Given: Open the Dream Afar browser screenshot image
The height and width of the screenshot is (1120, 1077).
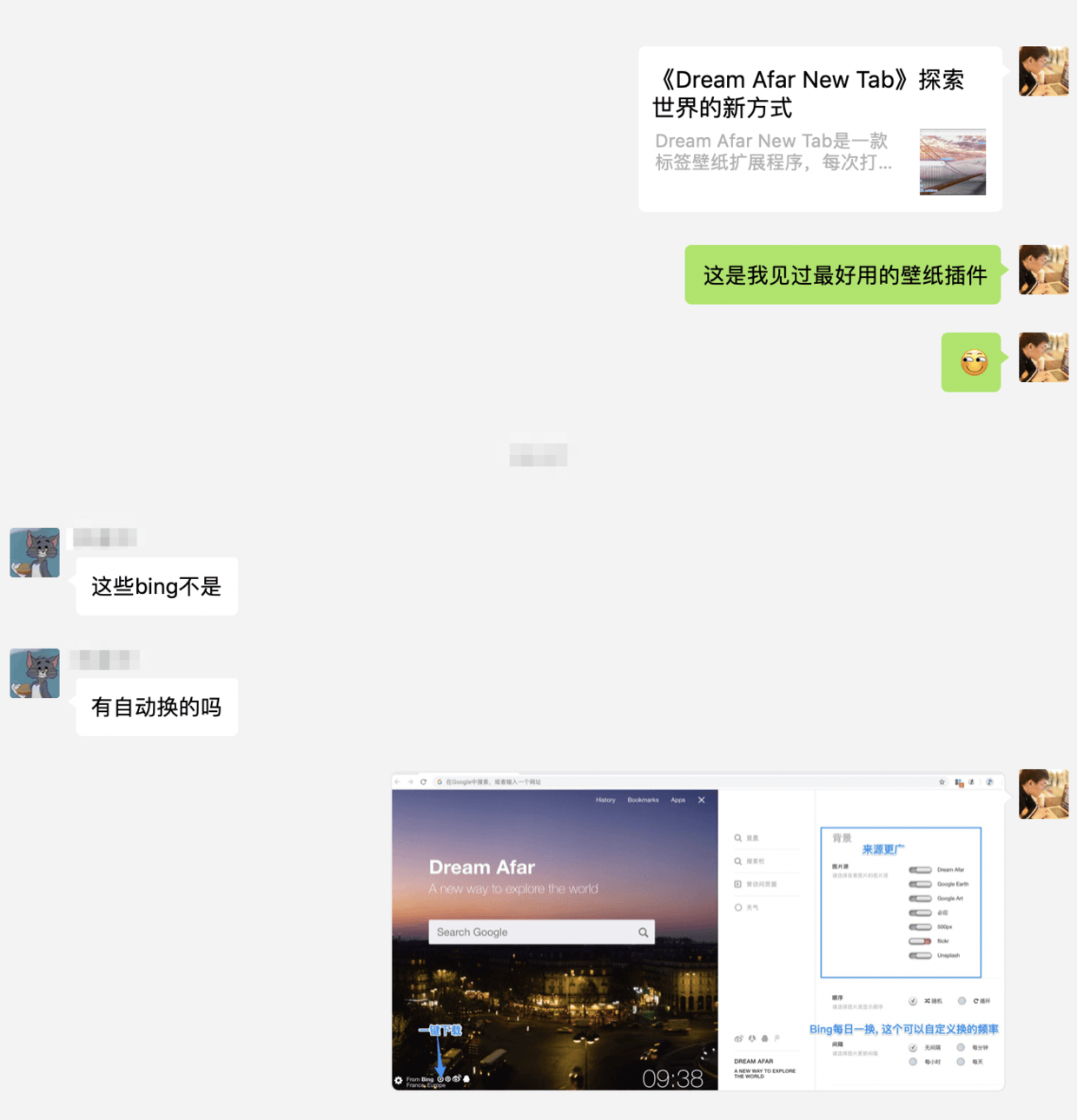Looking at the screenshot, I should 698,932.
